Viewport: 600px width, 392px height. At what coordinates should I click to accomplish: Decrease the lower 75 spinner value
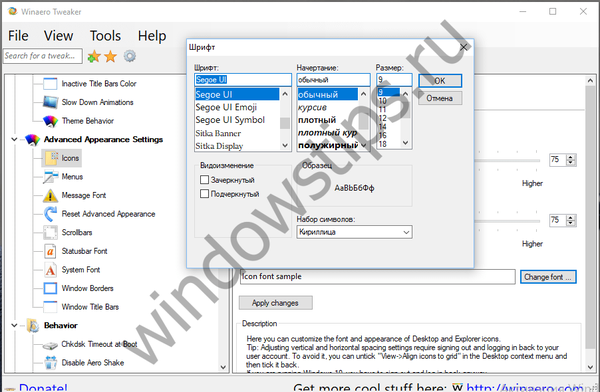[x=571, y=223]
